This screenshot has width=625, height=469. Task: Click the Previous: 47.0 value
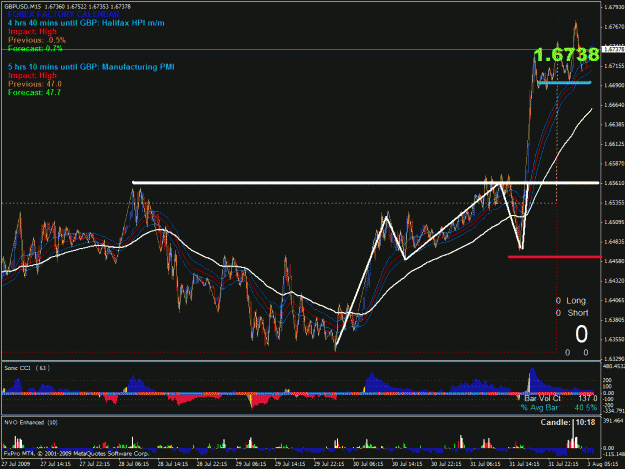(x=35, y=84)
